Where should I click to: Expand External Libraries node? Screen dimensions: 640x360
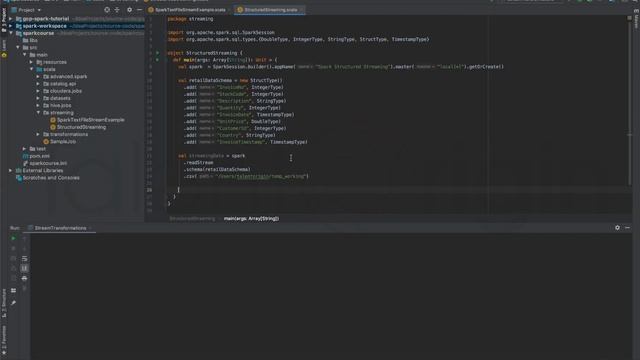(11, 171)
